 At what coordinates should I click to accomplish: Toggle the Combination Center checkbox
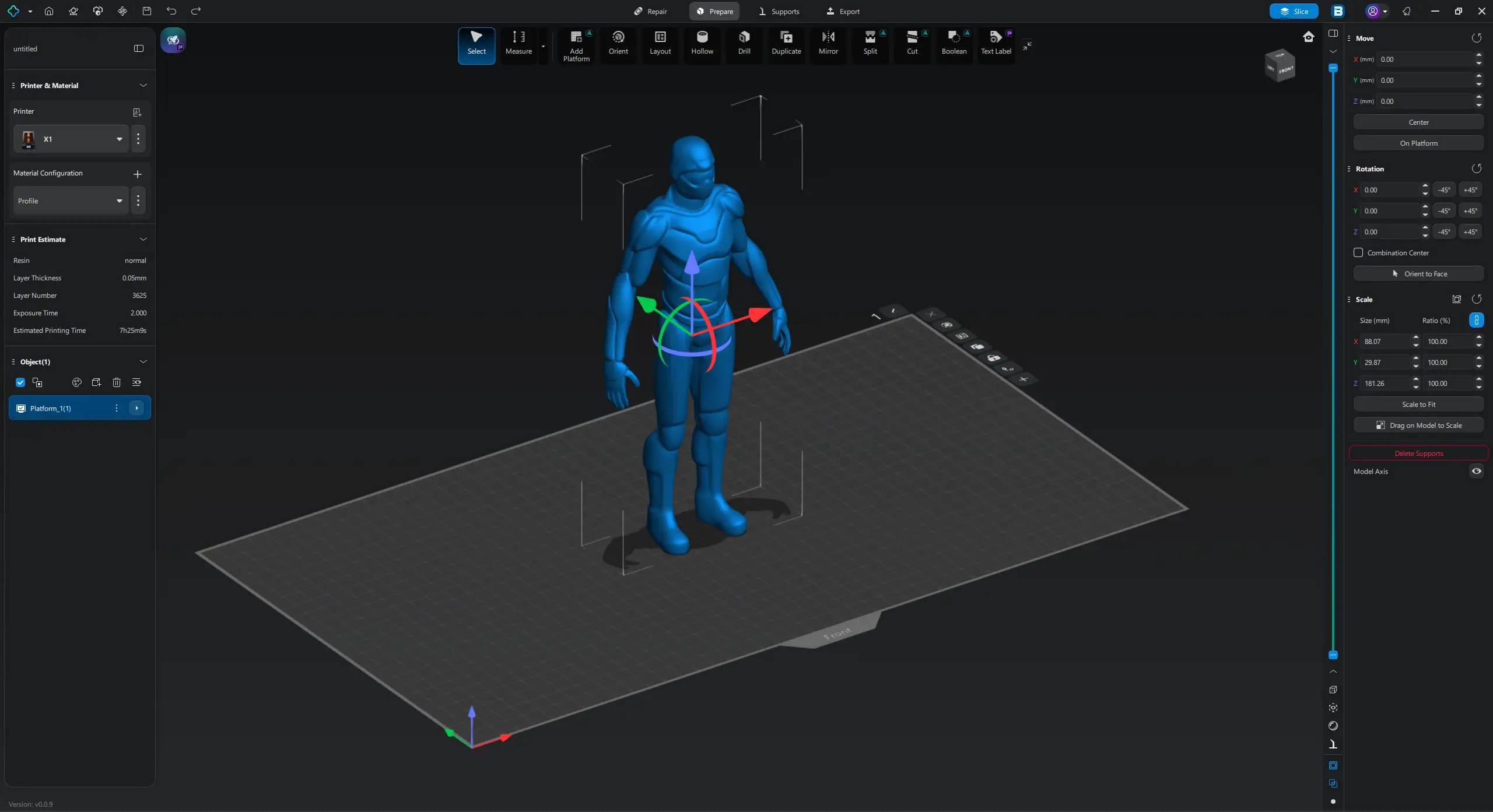click(1358, 252)
